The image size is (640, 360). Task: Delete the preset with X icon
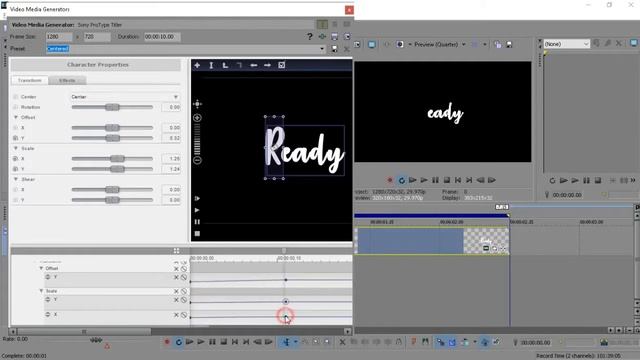(347, 49)
